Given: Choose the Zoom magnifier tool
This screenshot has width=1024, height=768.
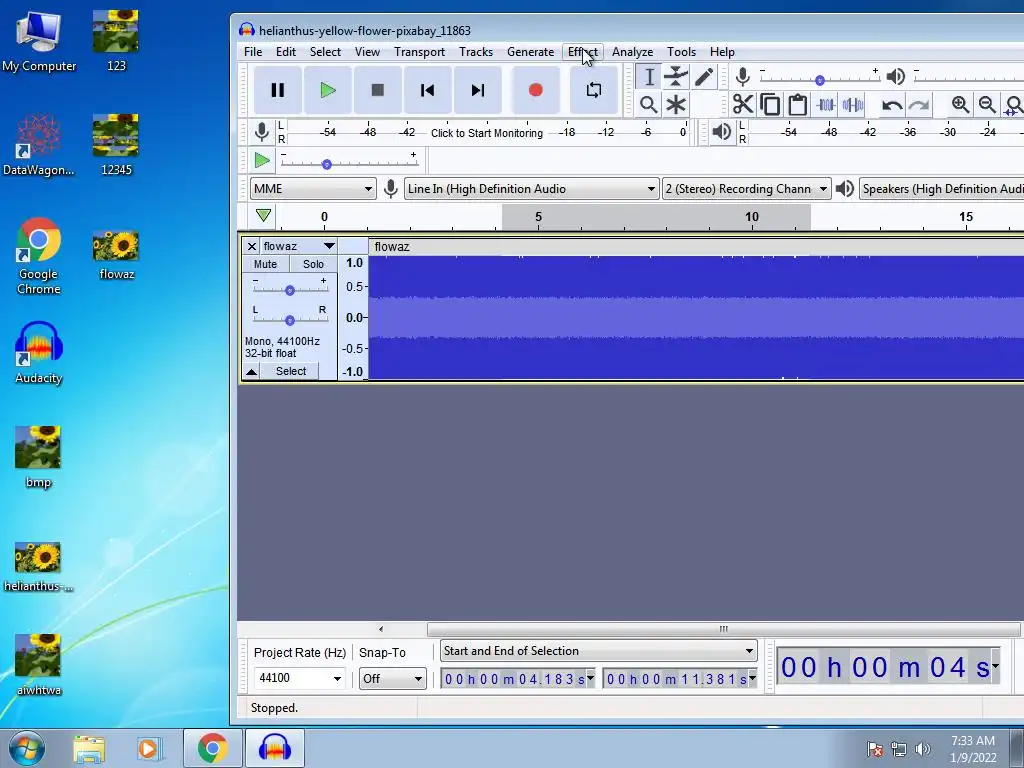Looking at the screenshot, I should (648, 104).
